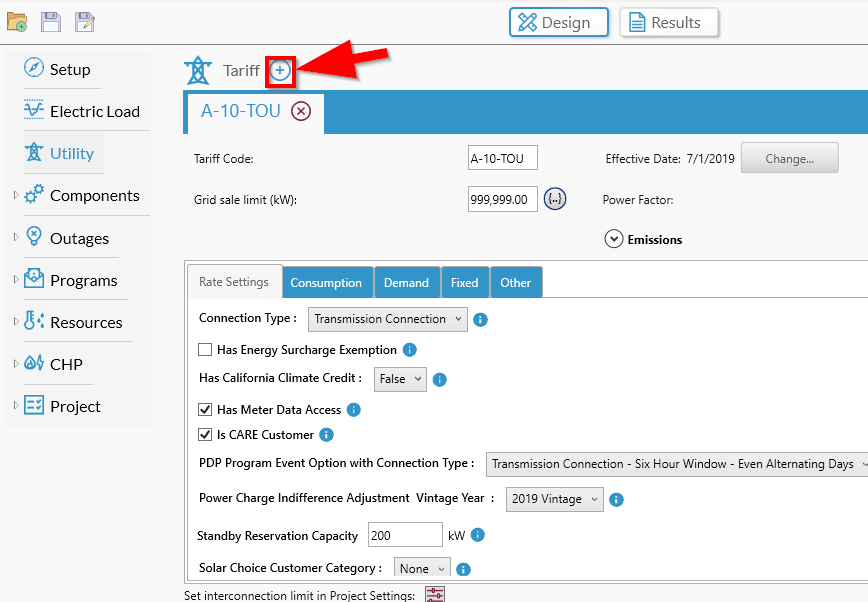Open grid sale limit sensitivity button
Viewport: 868px width, 602px height.
coord(555,199)
